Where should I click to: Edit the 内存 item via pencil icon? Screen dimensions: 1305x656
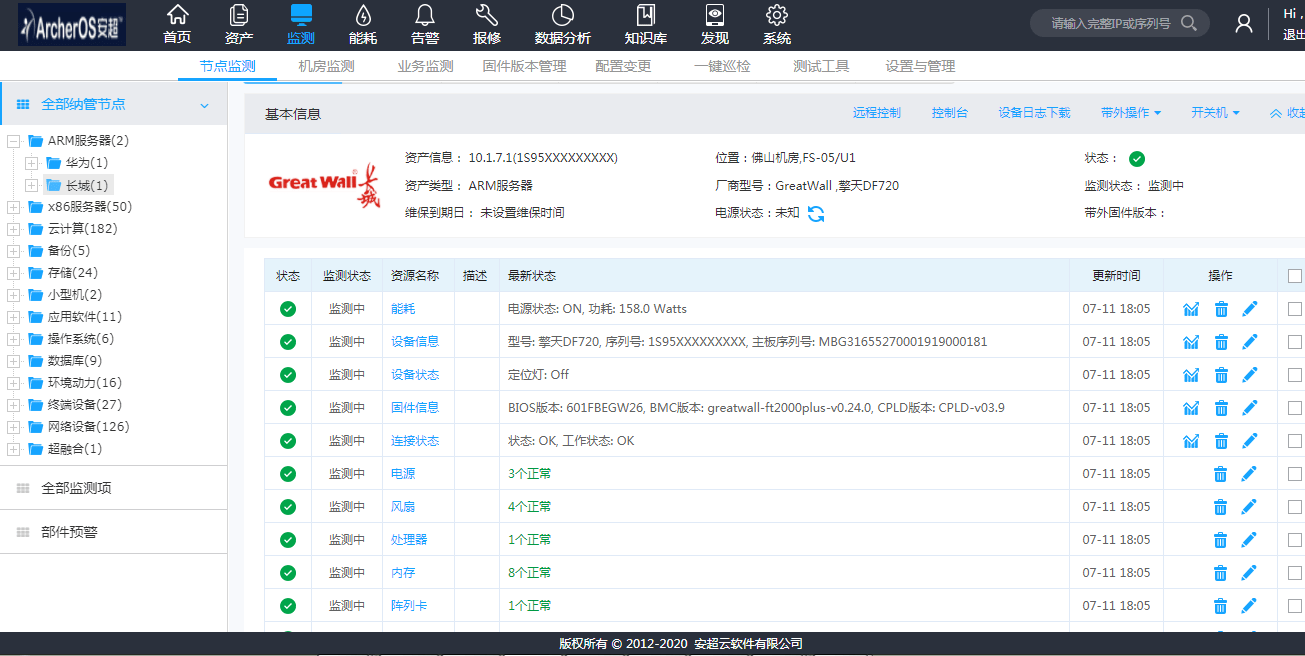click(x=1249, y=572)
